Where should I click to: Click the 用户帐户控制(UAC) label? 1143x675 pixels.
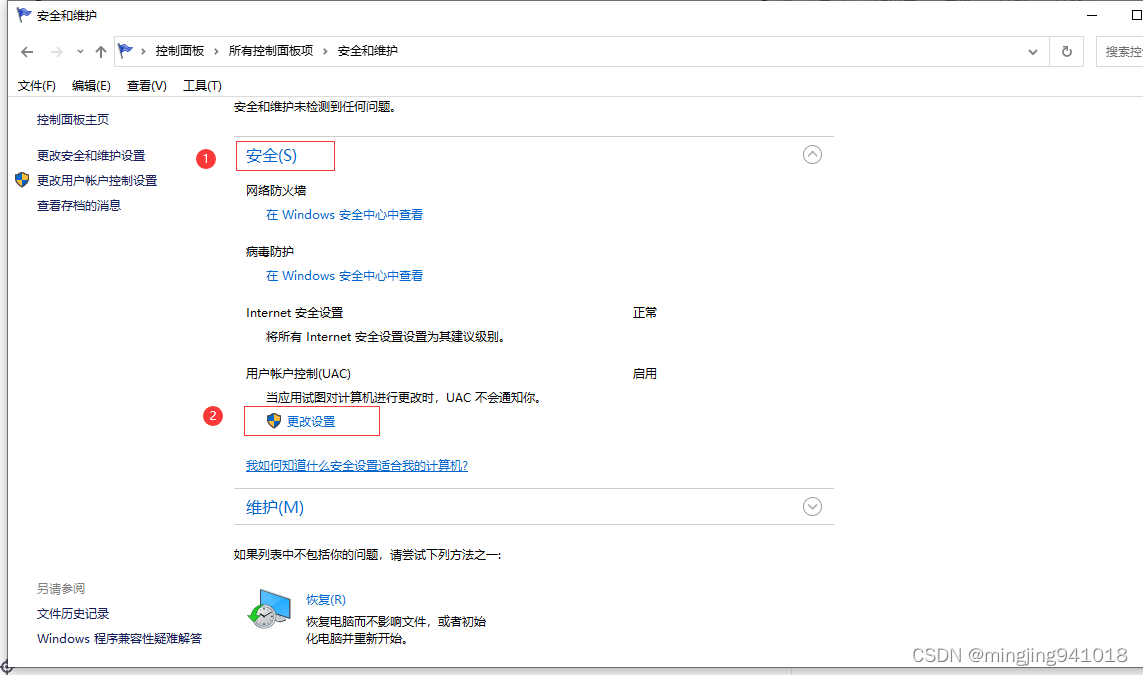tap(298, 373)
